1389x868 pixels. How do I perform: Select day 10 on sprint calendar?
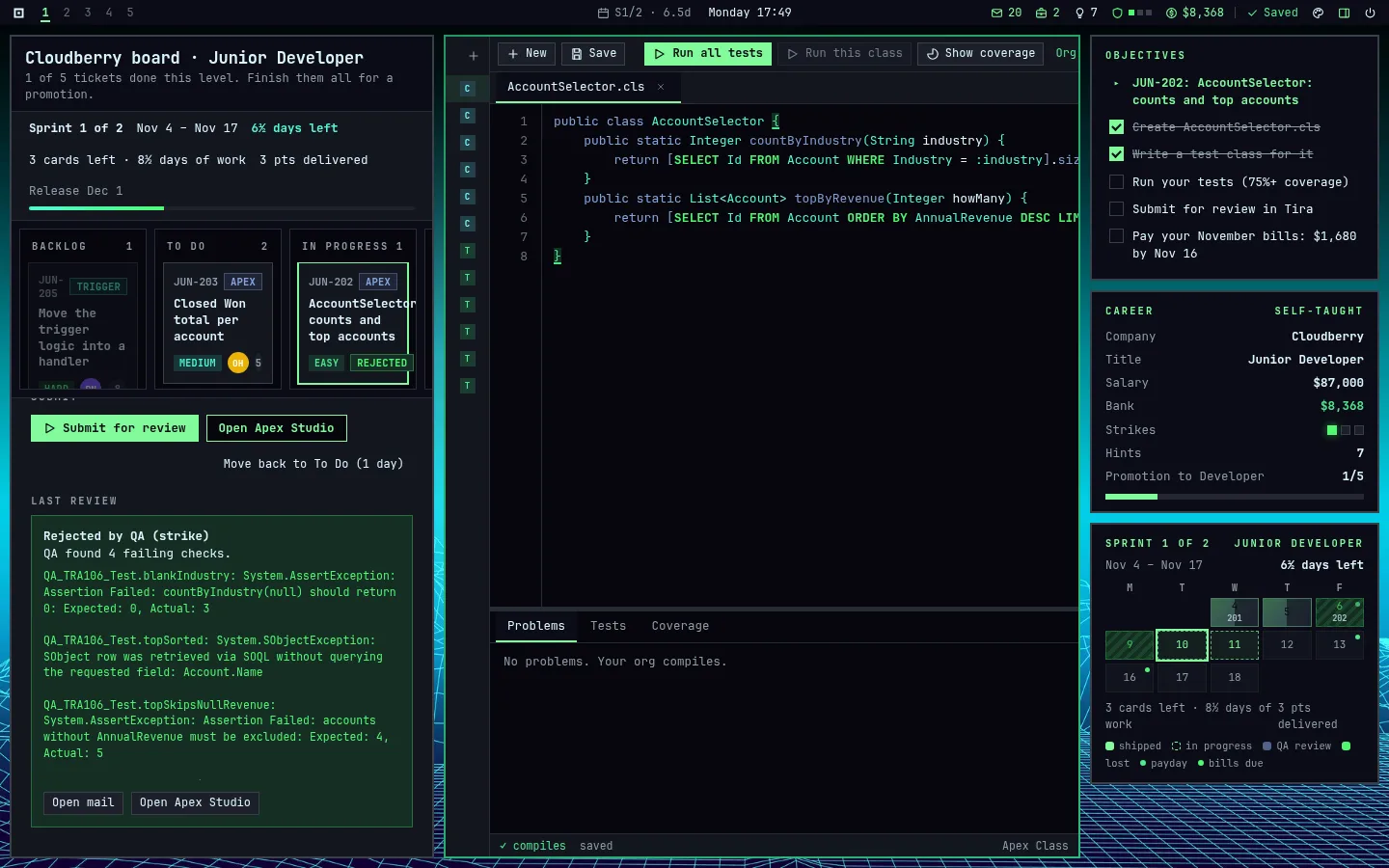[x=1182, y=644]
